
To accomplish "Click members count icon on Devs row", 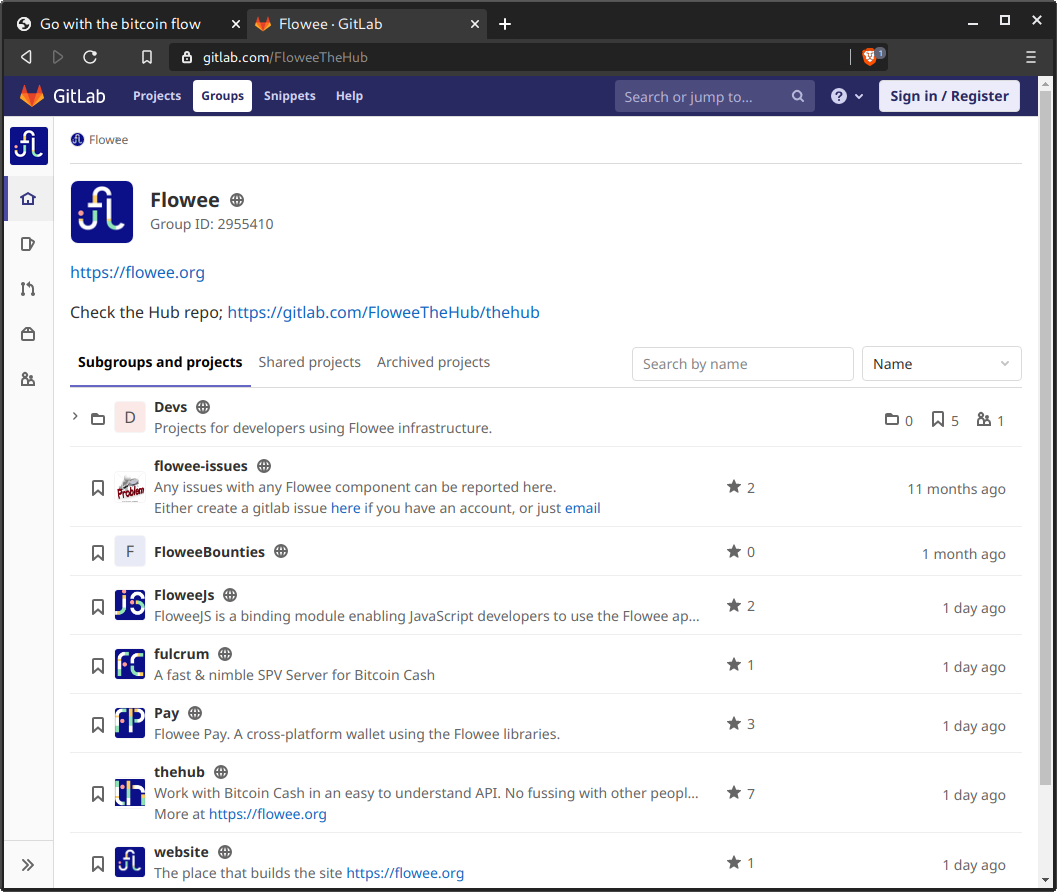I will point(984,420).
